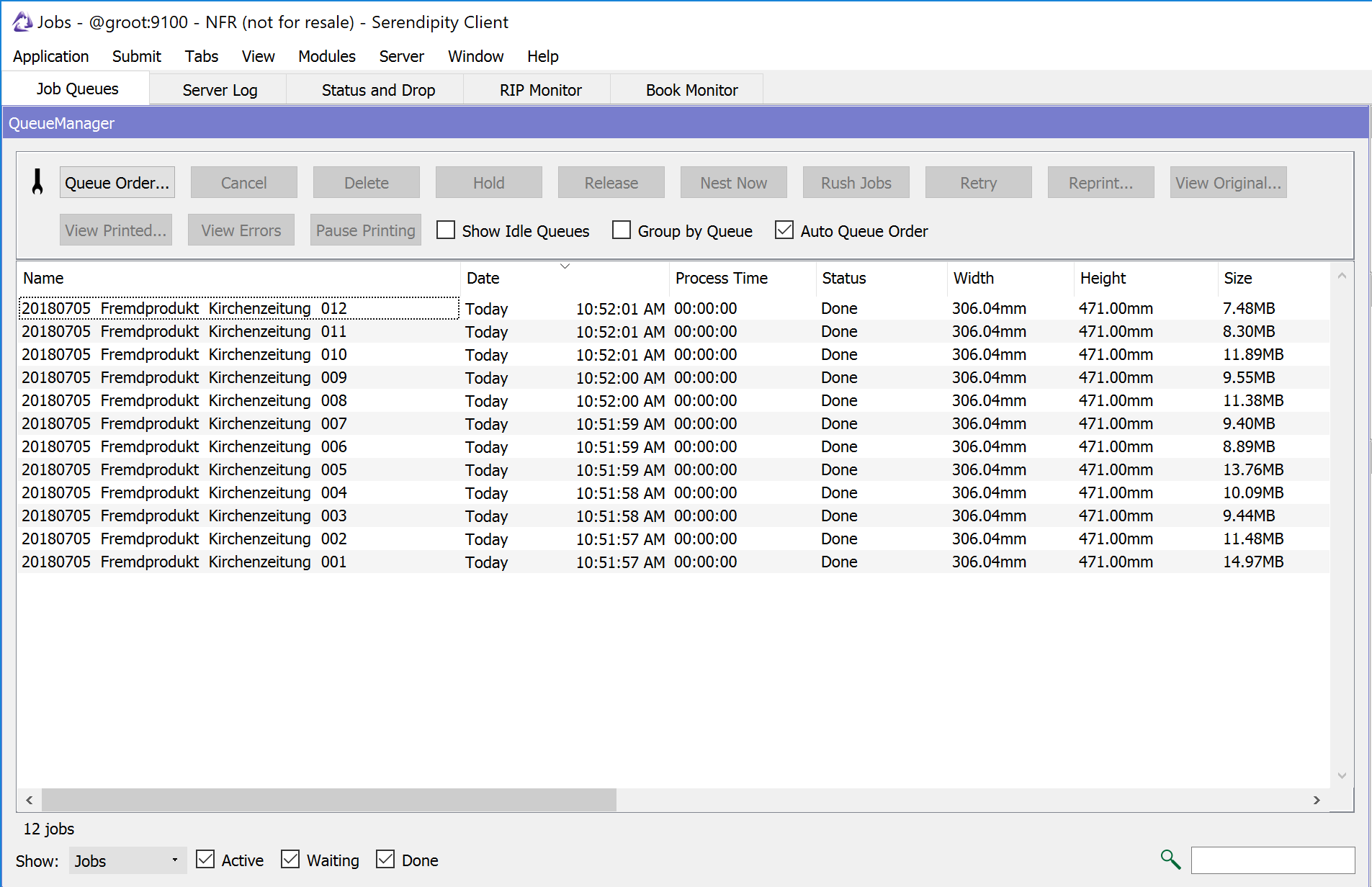The image size is (1372, 887).
Task: Disable Auto Queue Order checkbox
Action: pos(784,230)
